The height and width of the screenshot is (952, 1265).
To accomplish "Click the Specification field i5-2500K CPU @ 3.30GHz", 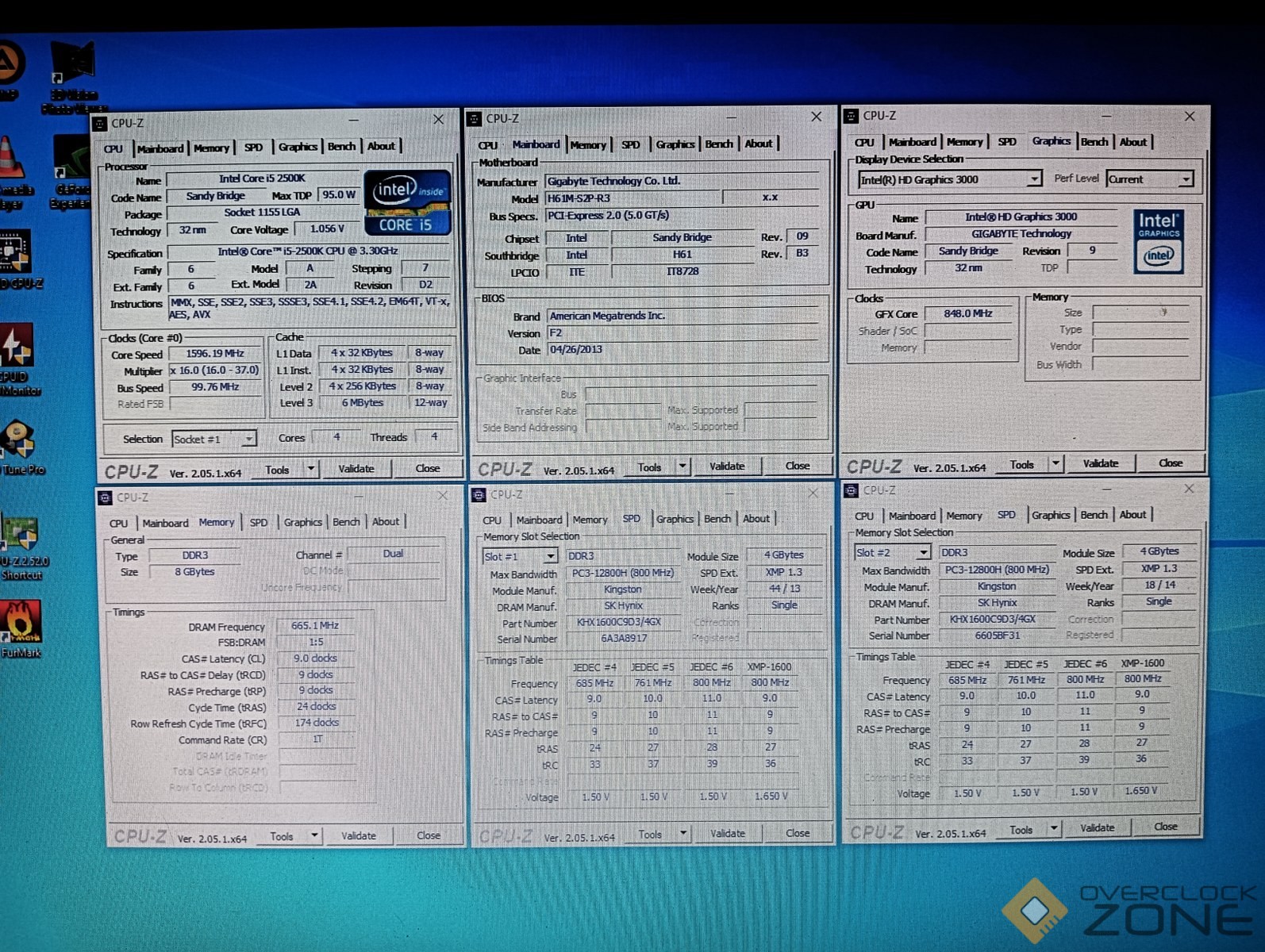I will [309, 251].
